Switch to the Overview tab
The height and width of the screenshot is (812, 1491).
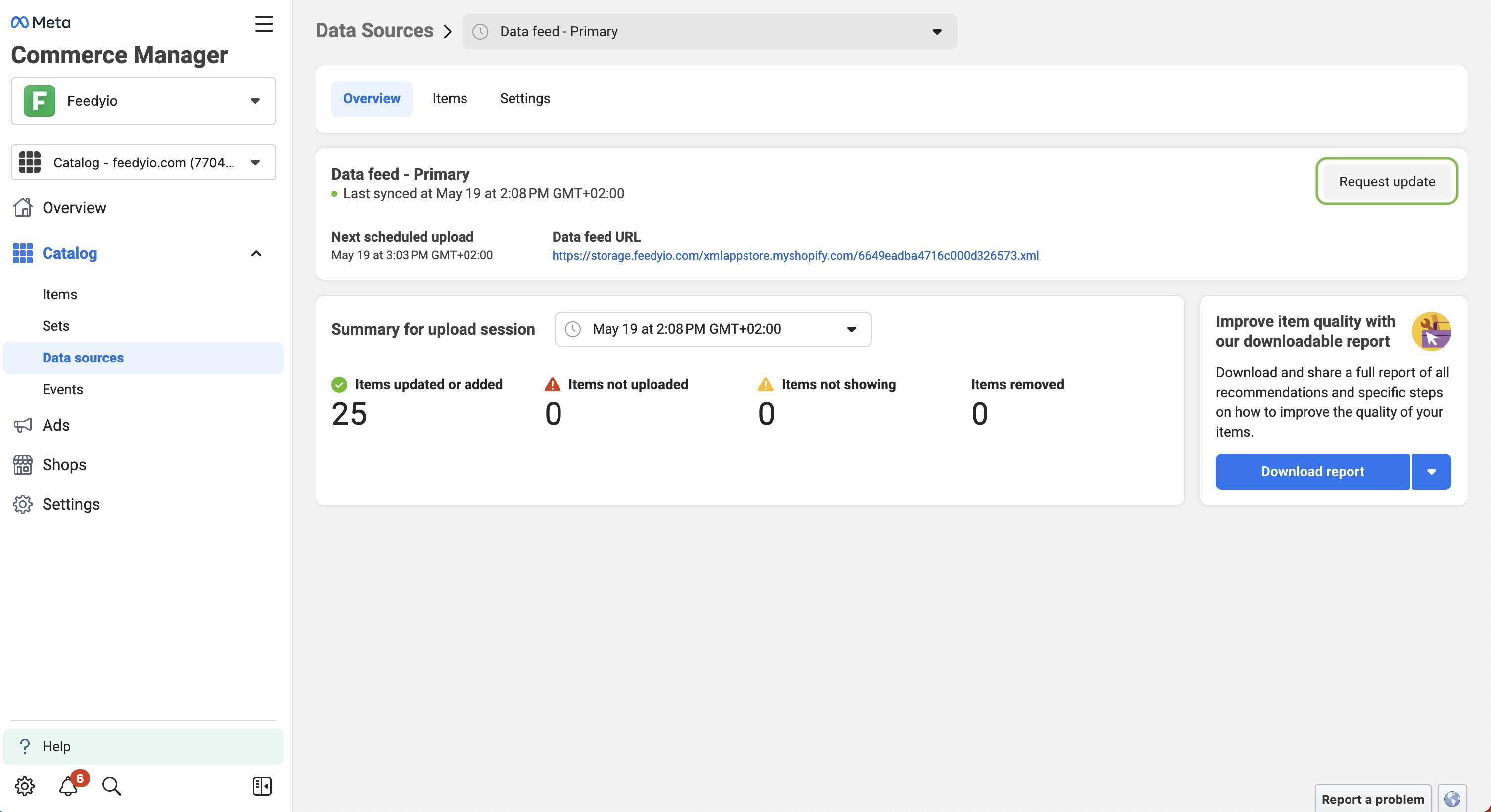(x=372, y=99)
